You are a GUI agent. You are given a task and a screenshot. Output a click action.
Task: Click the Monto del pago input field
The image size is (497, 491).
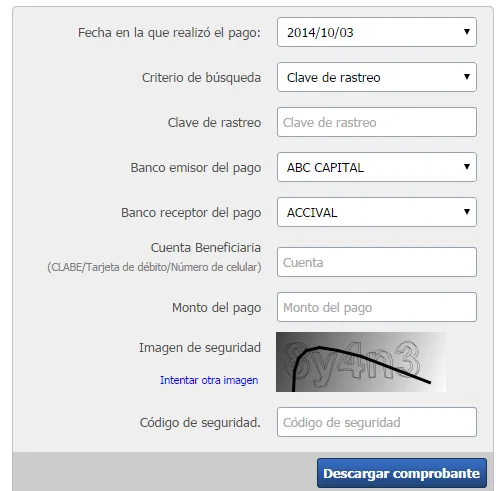(377, 307)
